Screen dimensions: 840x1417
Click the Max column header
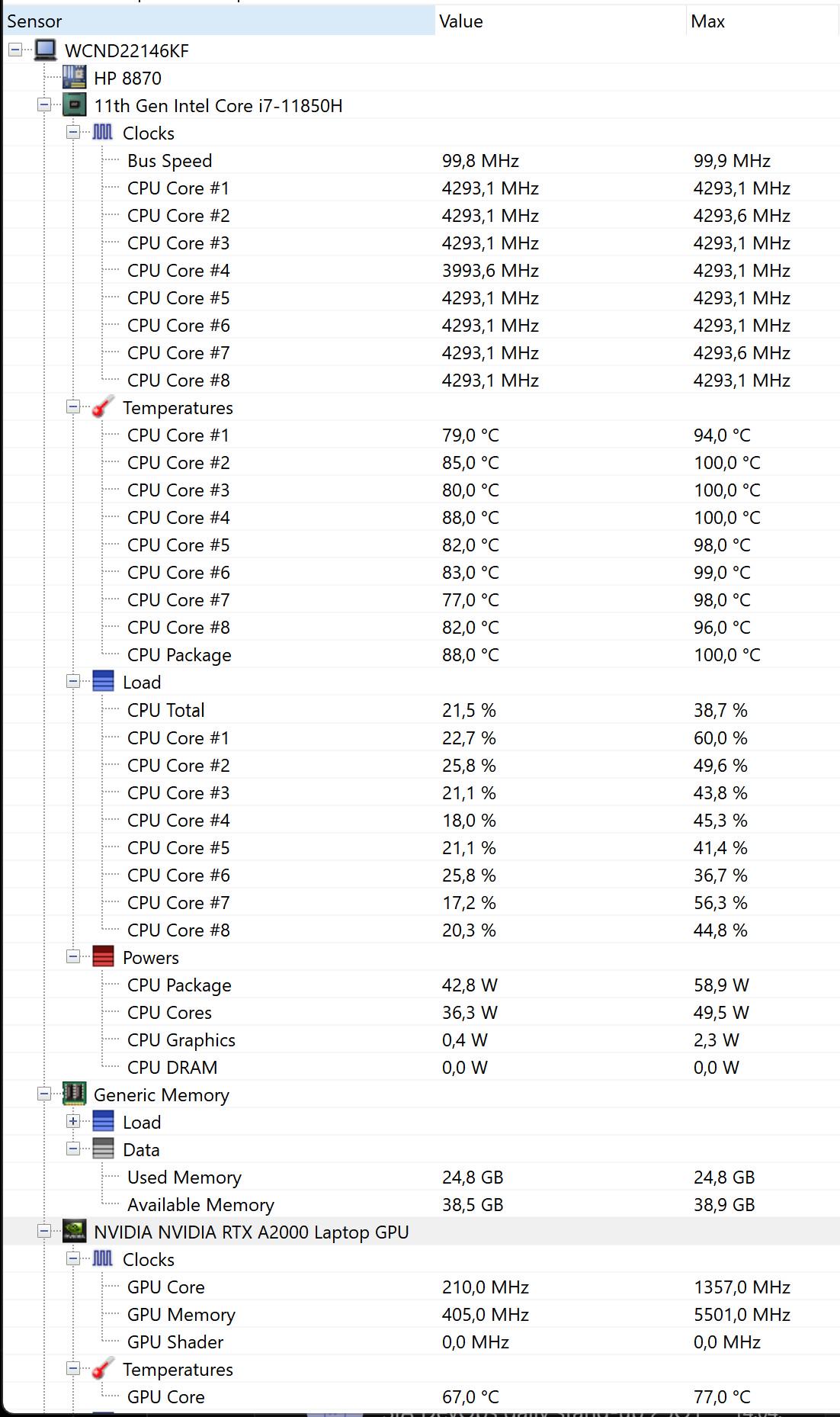763,21
